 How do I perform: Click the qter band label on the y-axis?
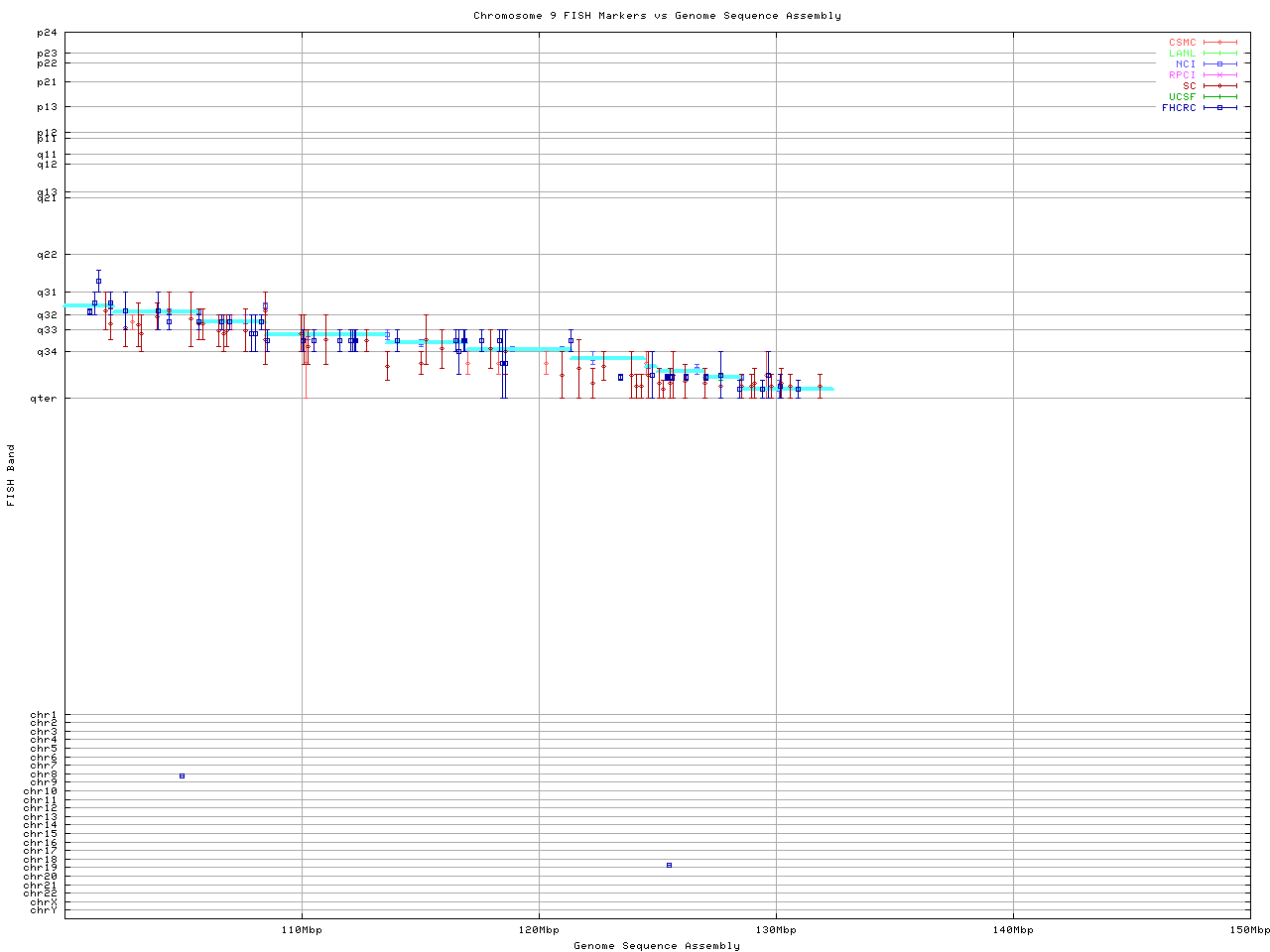click(47, 399)
